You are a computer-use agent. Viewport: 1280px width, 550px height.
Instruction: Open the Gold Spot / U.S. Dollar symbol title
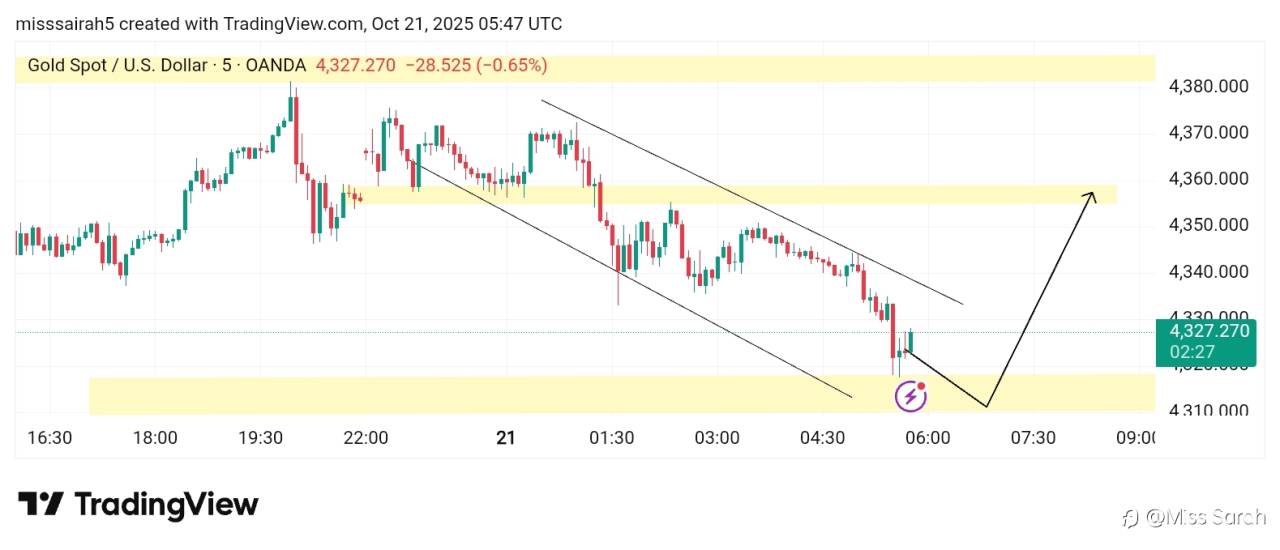[110, 66]
